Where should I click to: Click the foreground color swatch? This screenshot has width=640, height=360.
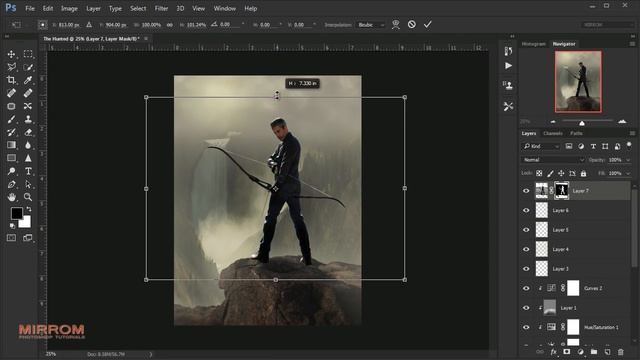click(17, 213)
